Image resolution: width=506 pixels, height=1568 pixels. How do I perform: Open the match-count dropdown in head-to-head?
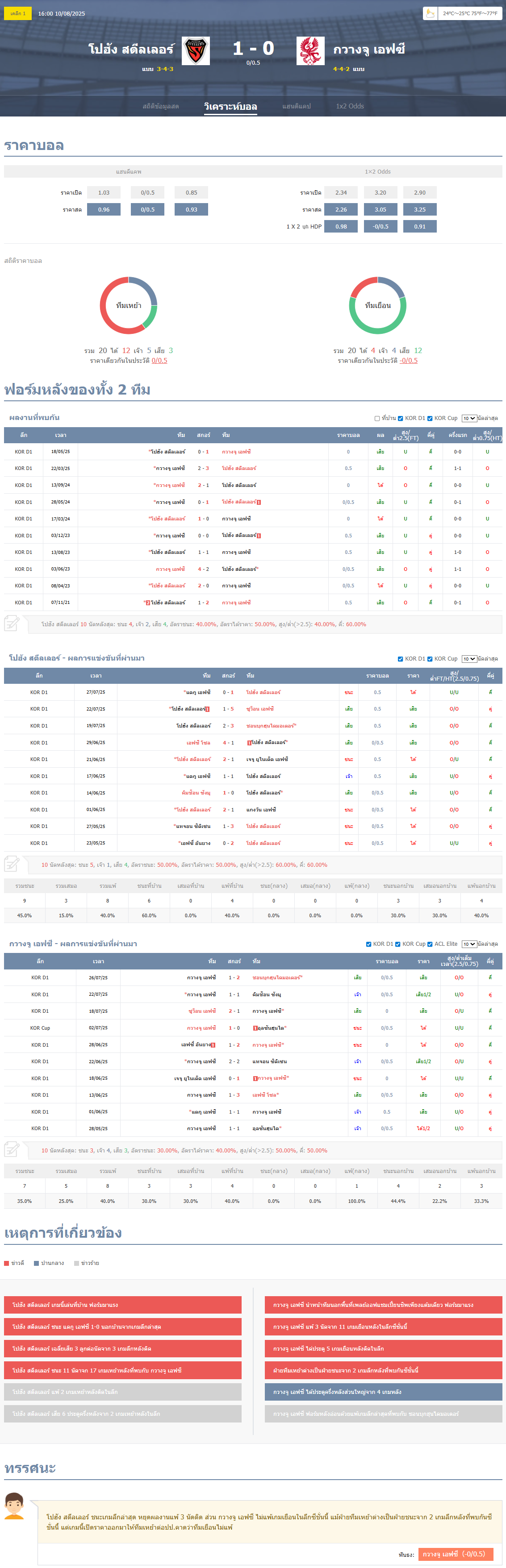point(469,418)
